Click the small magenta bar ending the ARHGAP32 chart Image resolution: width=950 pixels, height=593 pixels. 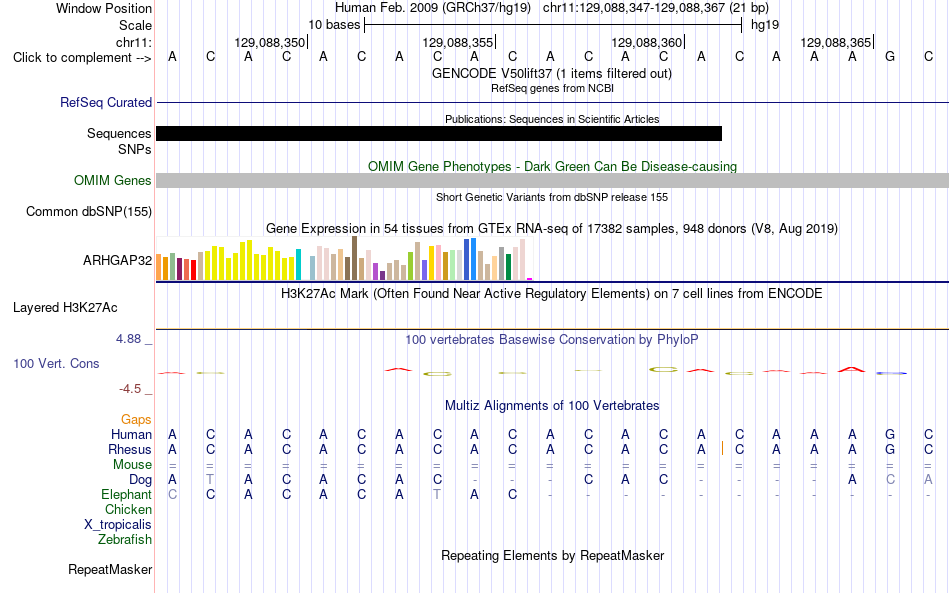tap(530, 279)
